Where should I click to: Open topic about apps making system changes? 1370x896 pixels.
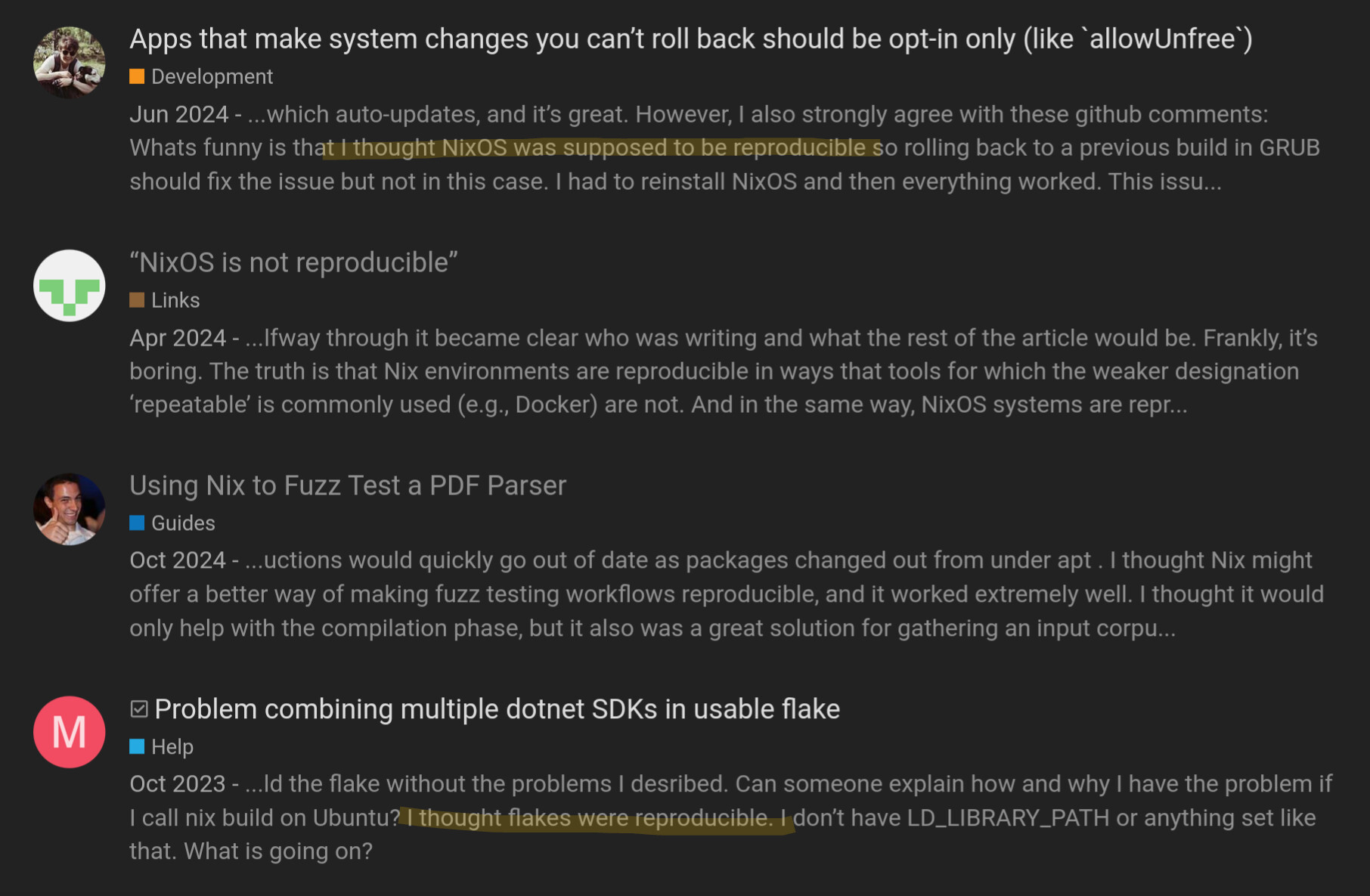point(691,39)
